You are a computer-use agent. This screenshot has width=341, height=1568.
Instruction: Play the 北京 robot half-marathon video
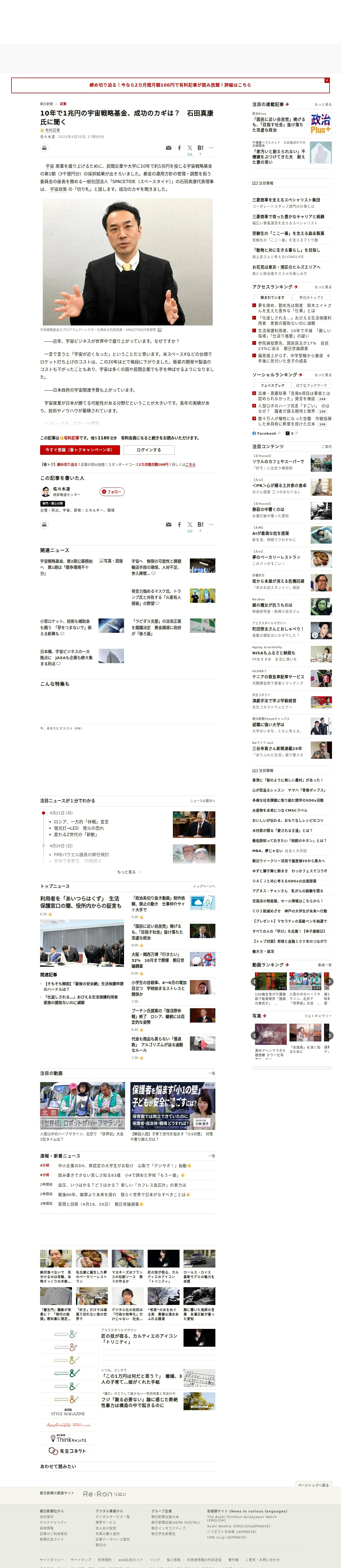point(82,1105)
